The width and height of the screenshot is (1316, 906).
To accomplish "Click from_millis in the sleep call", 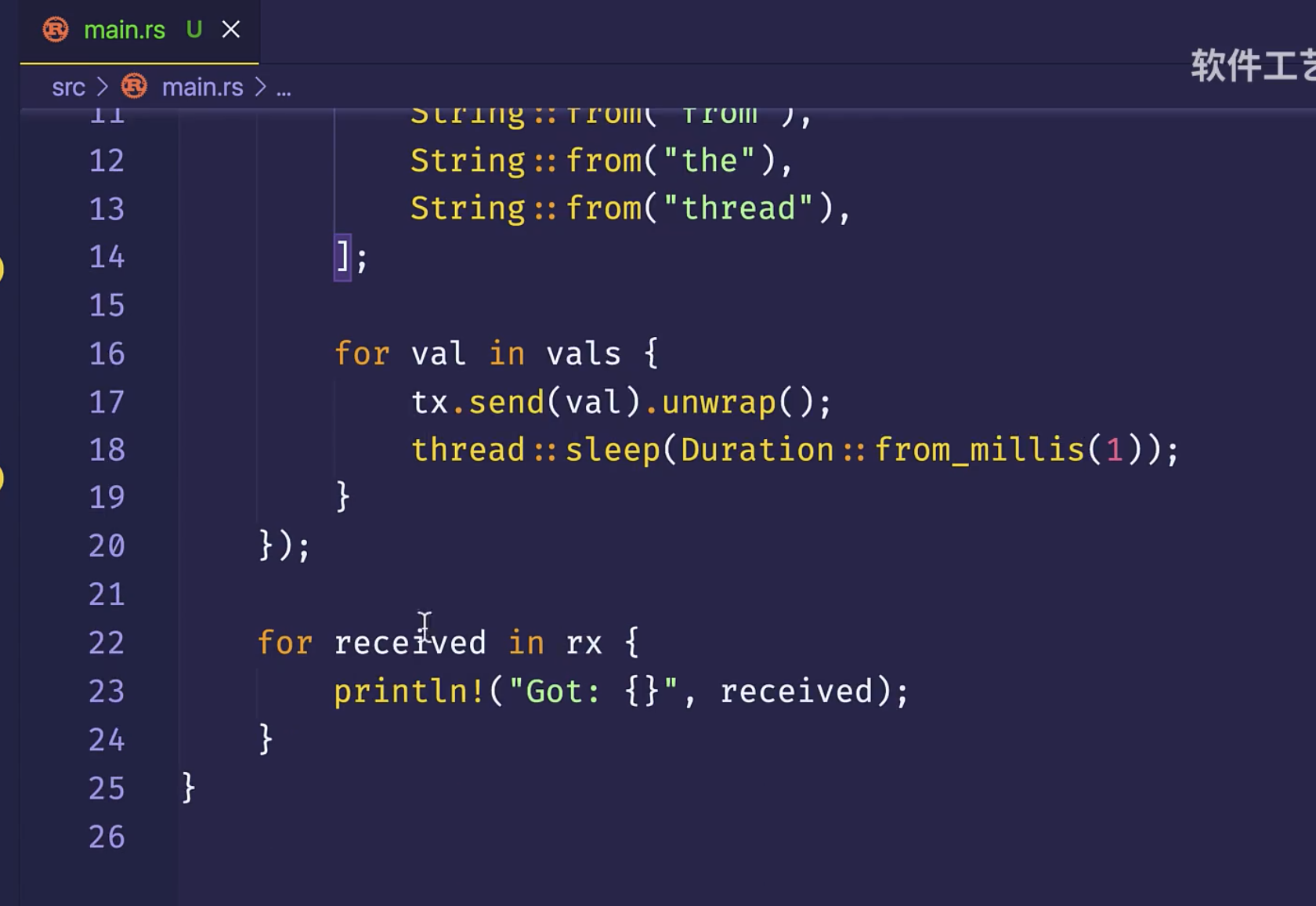I will 978,451.
